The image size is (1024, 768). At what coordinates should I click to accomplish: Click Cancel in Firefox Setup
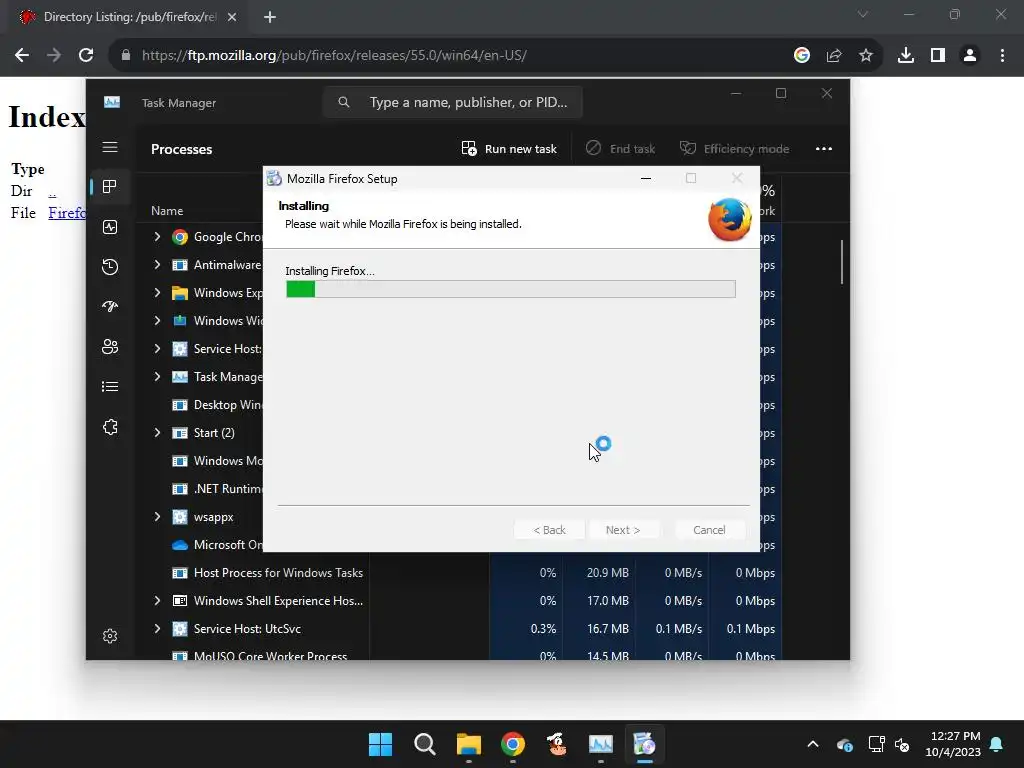click(709, 530)
